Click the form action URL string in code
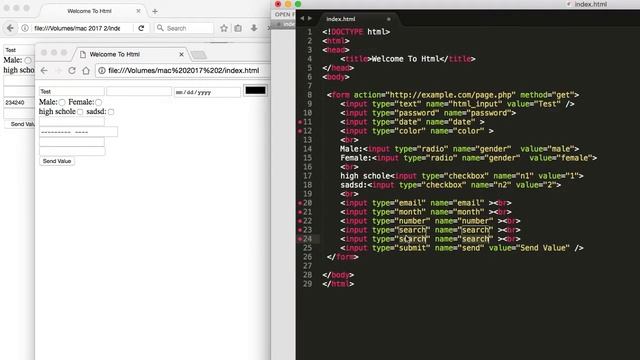This screenshot has height=360, width=640. pyautogui.click(x=451, y=95)
